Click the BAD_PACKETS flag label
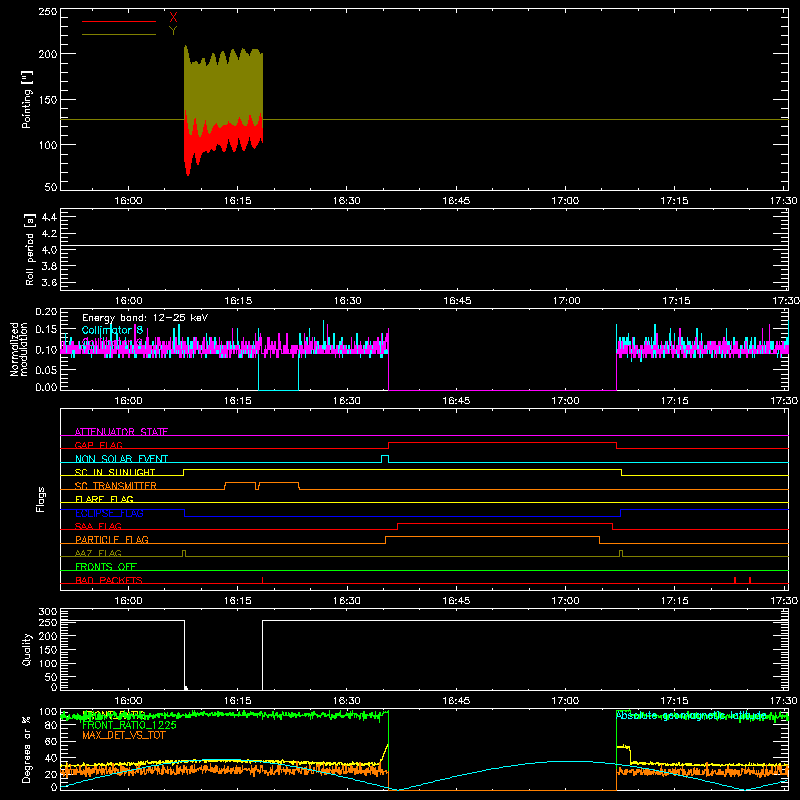Image resolution: width=800 pixels, height=800 pixels. (109, 580)
